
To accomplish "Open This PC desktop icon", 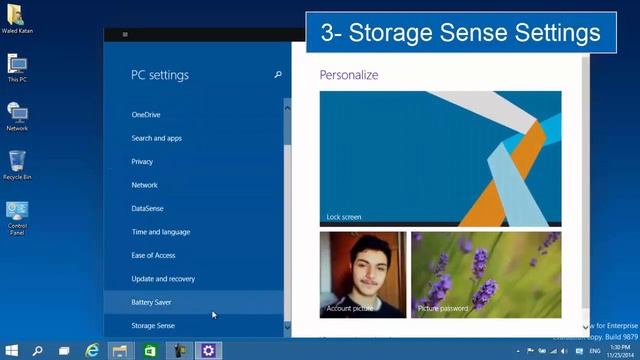I will click(17, 68).
